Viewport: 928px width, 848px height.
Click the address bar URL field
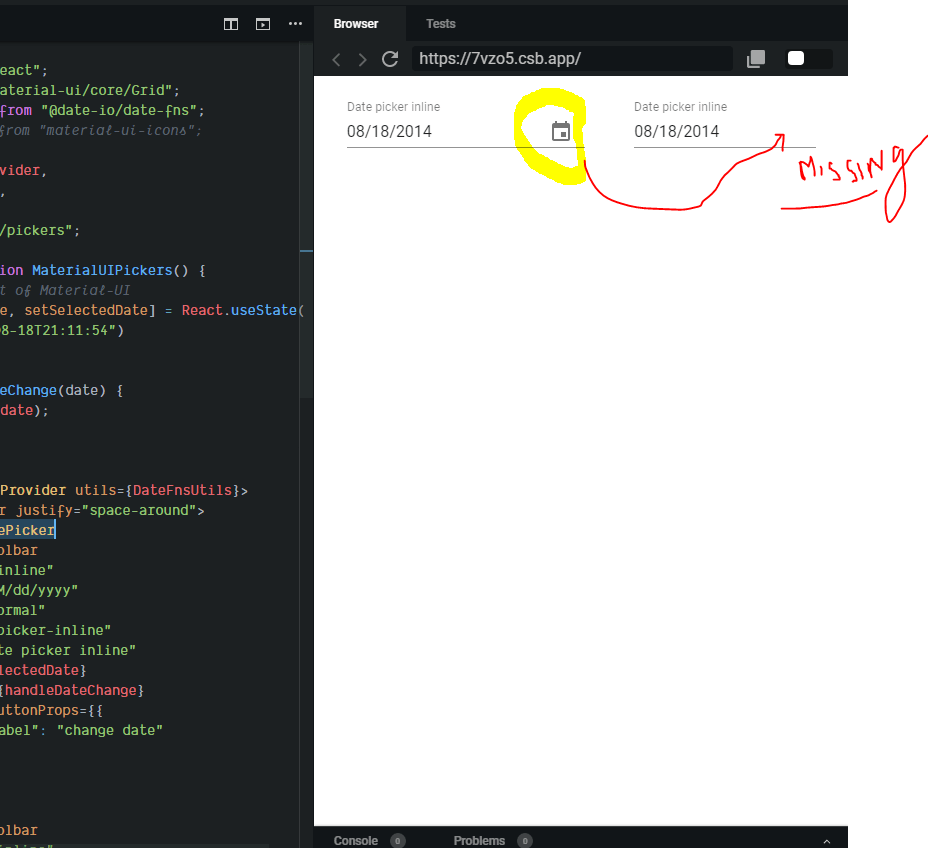pyautogui.click(x=570, y=59)
